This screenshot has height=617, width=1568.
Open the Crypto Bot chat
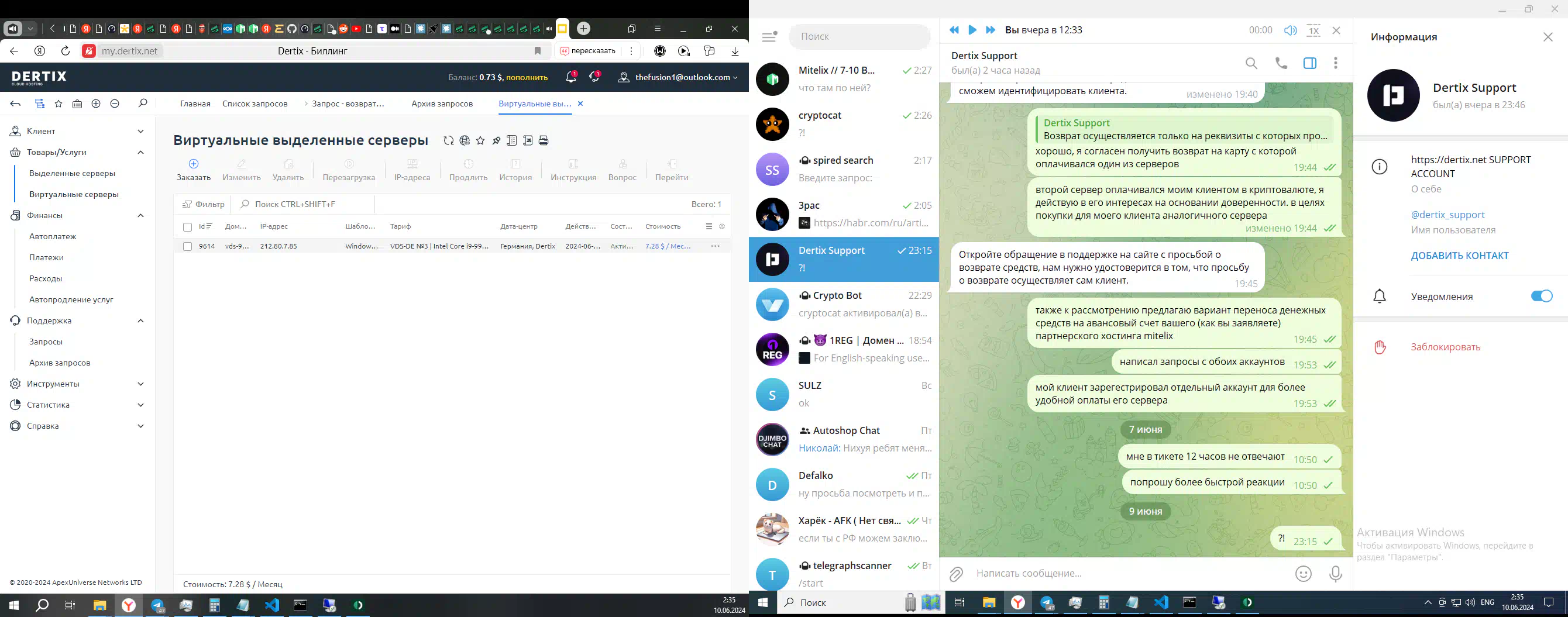point(844,304)
